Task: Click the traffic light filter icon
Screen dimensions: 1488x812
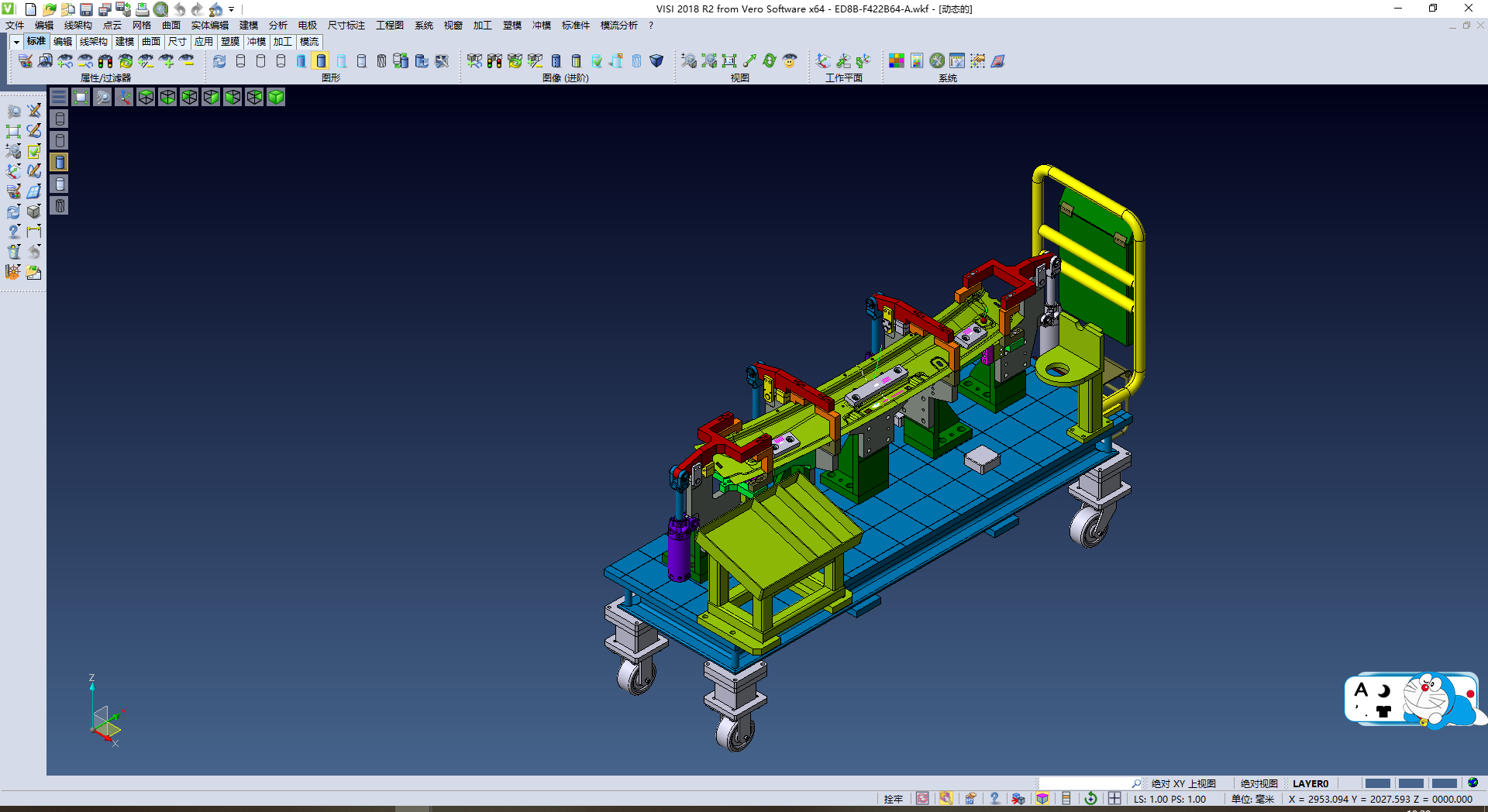Action: [105, 60]
